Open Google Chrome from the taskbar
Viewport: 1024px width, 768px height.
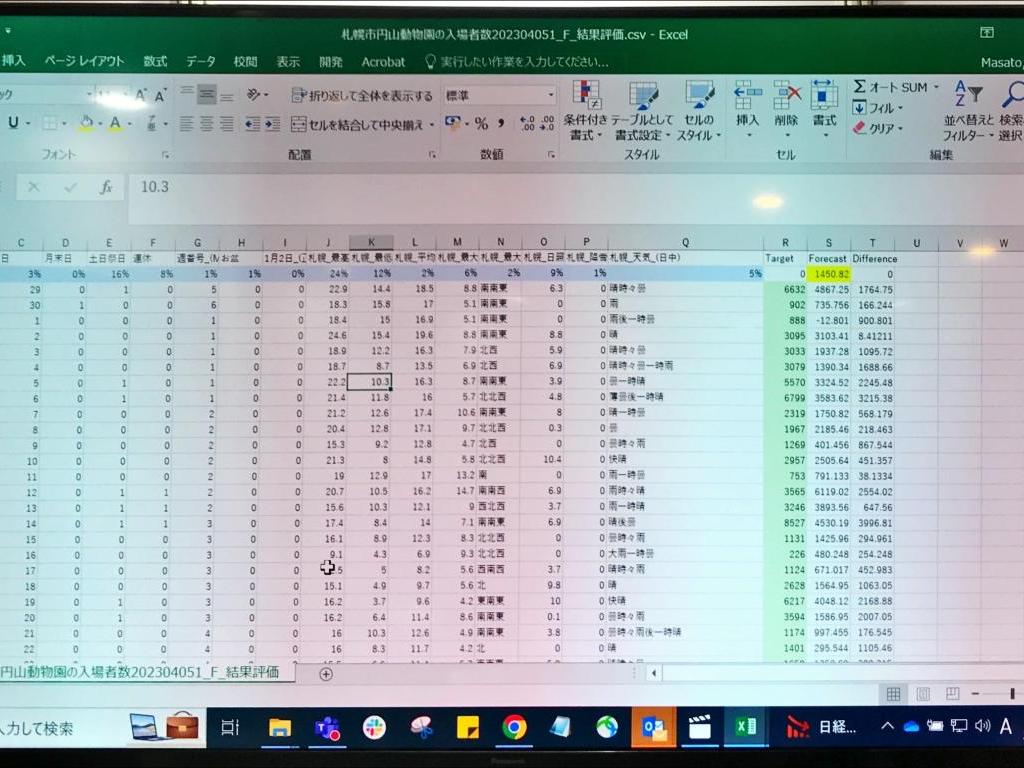(x=514, y=727)
